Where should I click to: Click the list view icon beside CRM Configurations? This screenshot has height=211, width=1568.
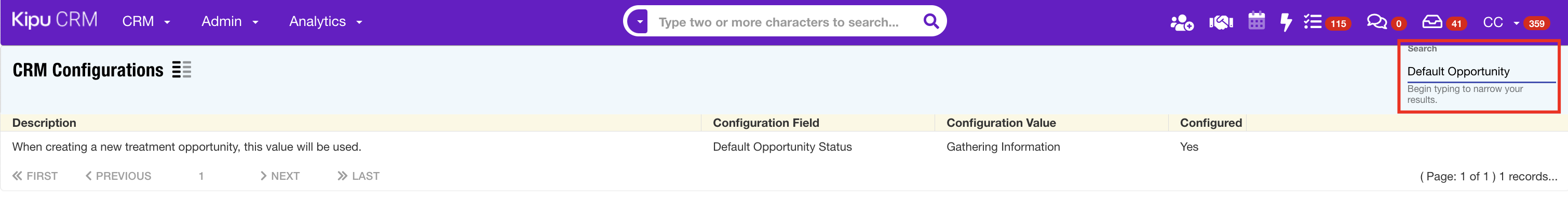click(x=181, y=70)
